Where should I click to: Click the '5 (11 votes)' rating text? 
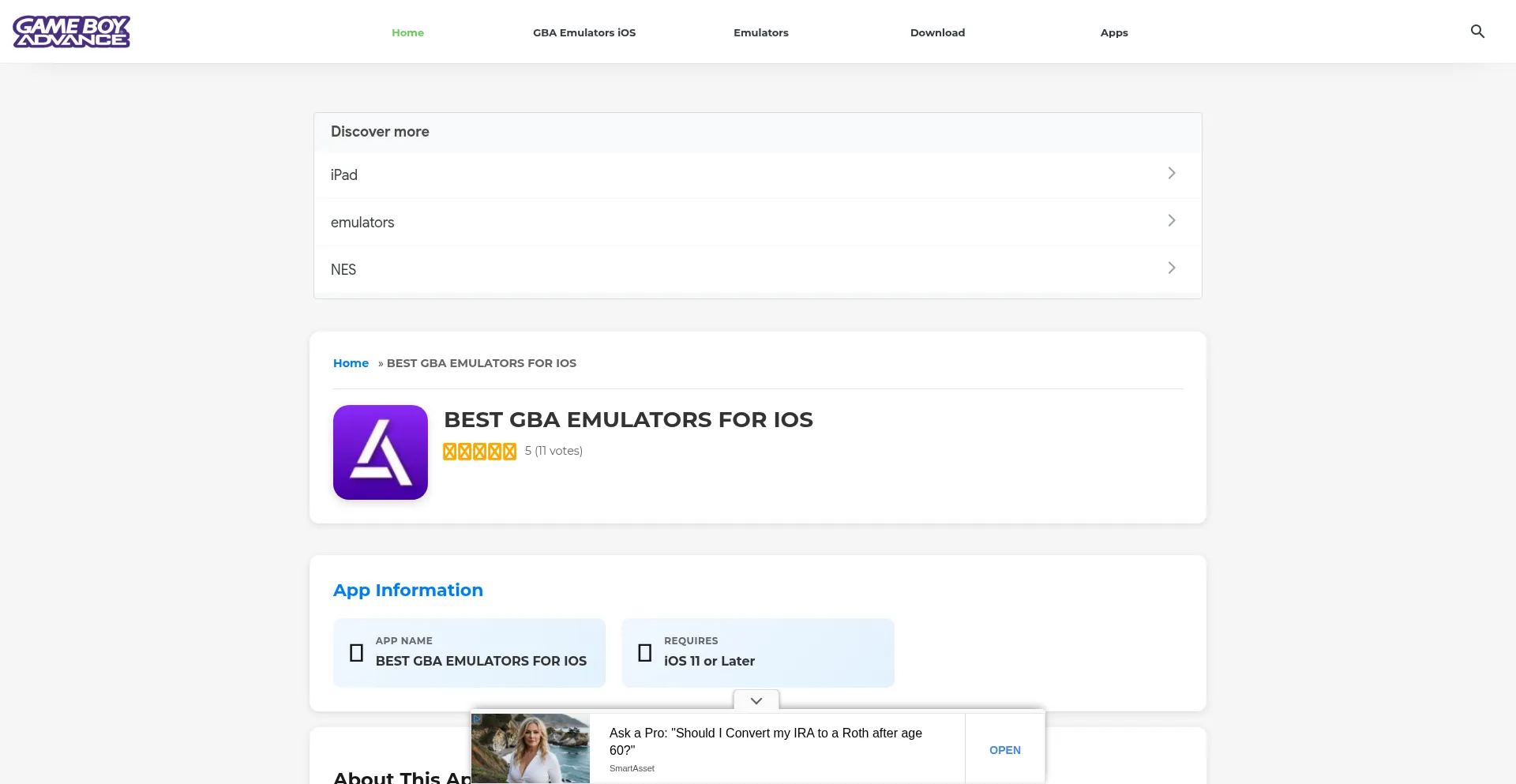coord(553,451)
